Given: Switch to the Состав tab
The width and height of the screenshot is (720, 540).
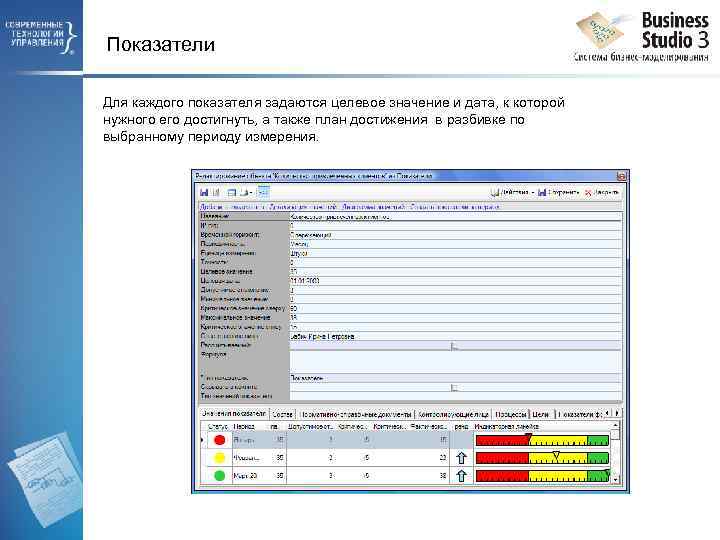Looking at the screenshot, I should point(282,414).
